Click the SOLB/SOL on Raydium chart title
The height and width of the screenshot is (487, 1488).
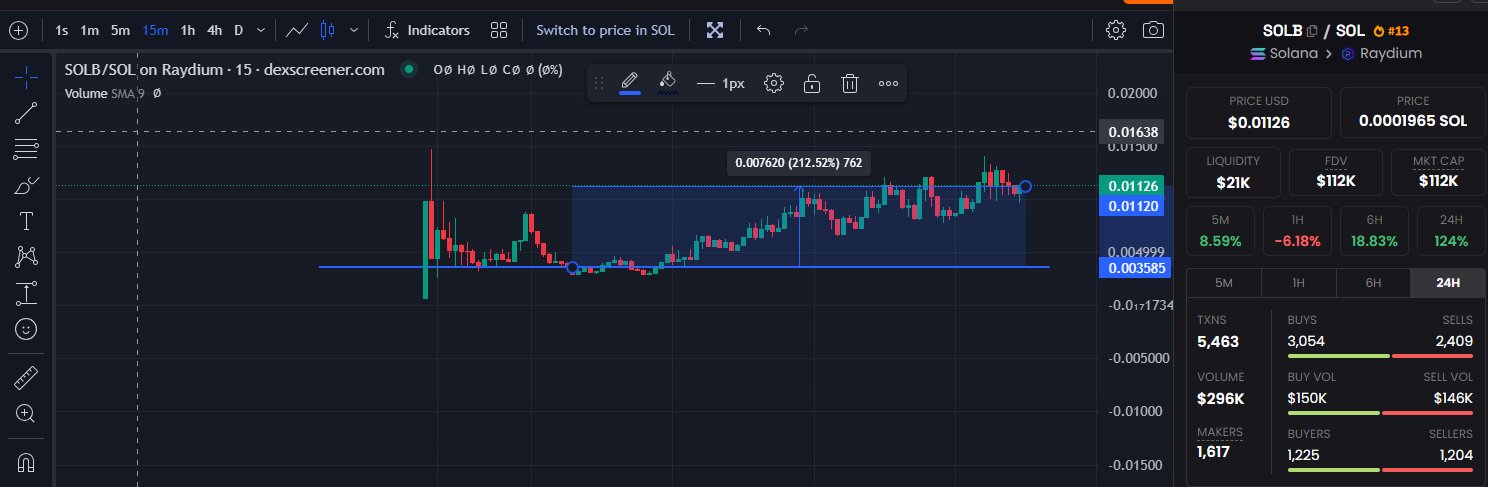[224, 70]
